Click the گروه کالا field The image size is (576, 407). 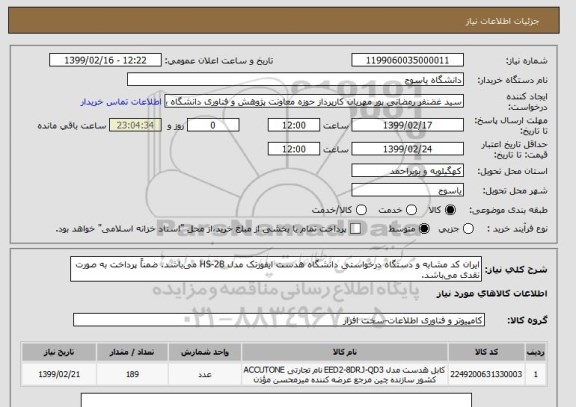pyautogui.click(x=279, y=320)
